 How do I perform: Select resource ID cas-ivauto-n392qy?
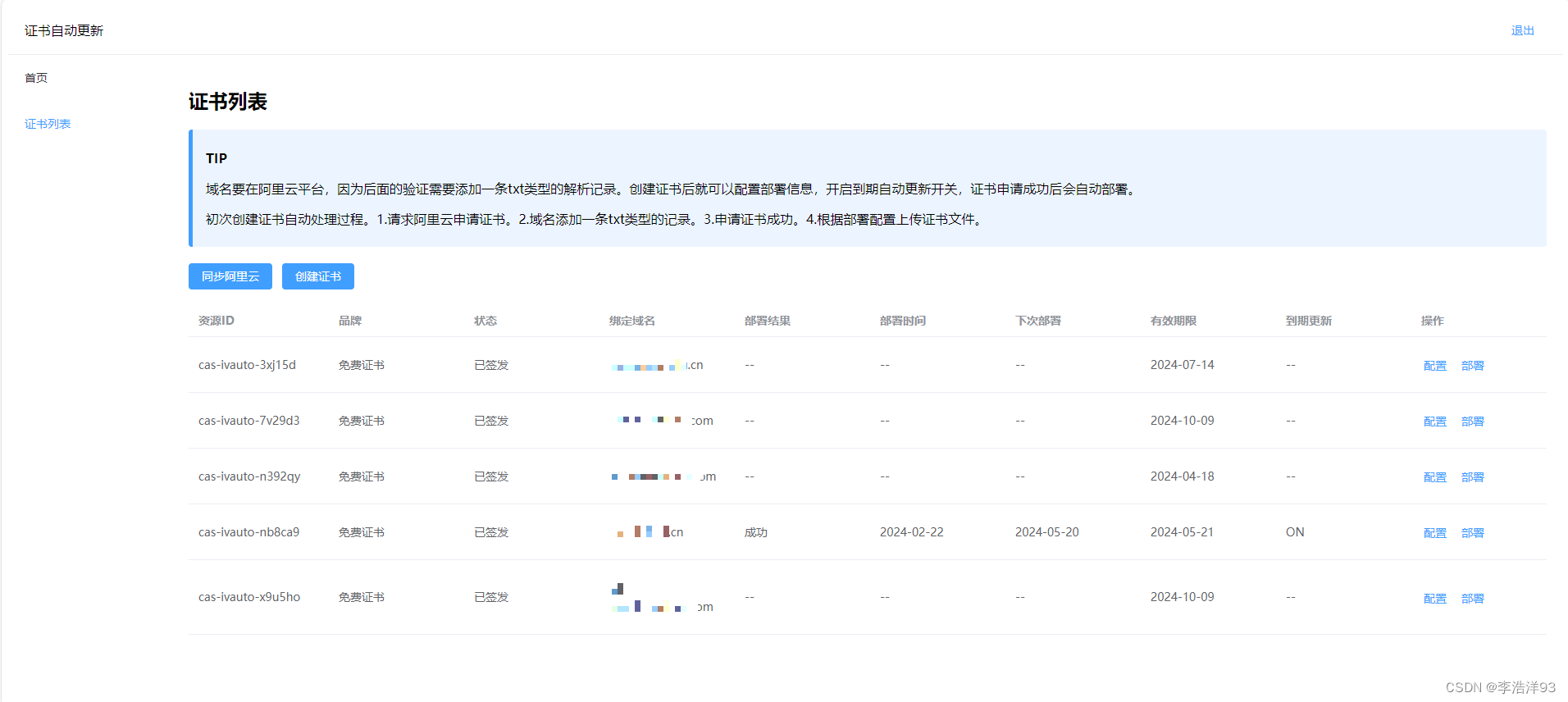(249, 476)
